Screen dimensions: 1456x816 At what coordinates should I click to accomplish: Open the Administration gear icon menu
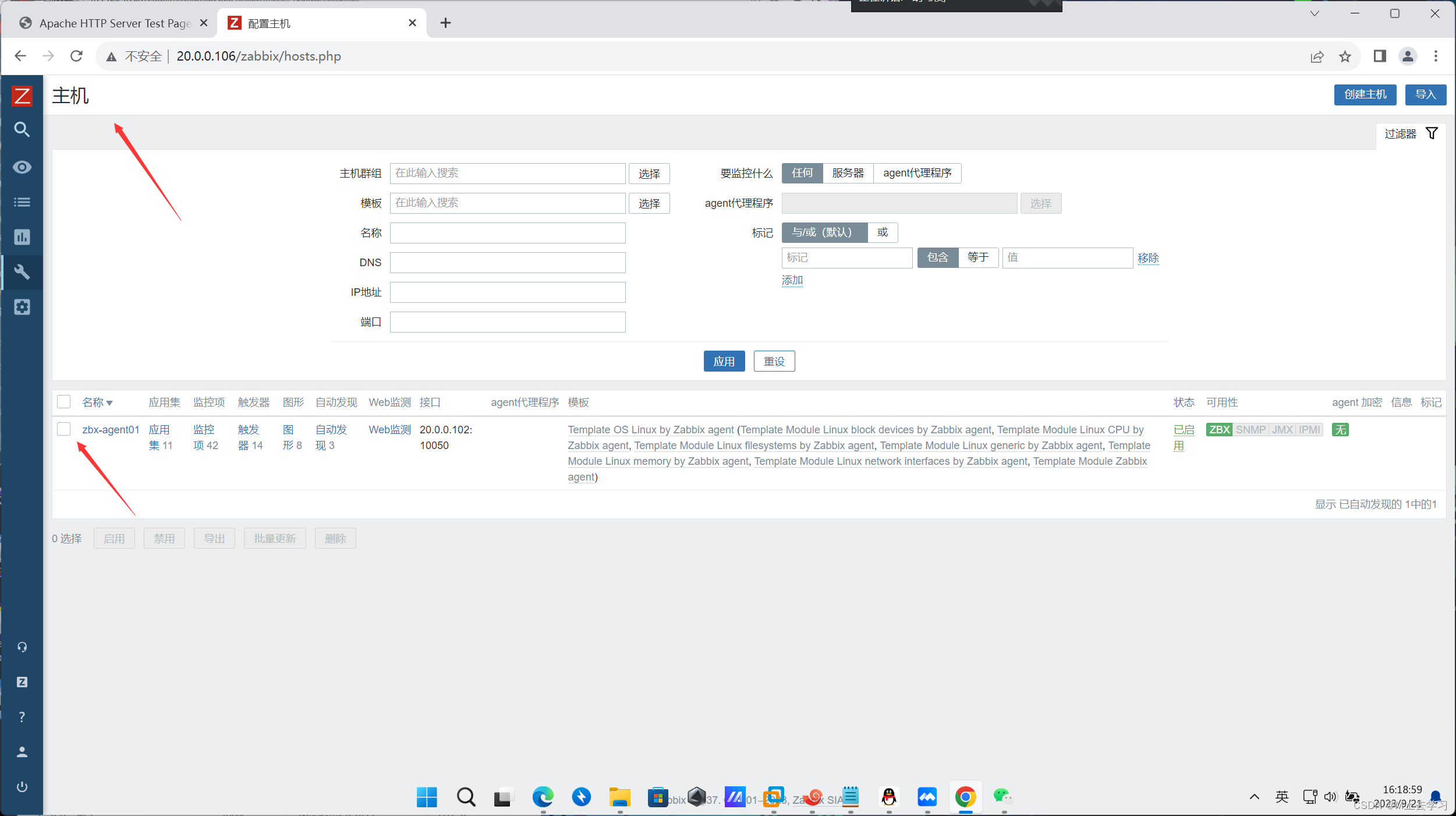22,307
